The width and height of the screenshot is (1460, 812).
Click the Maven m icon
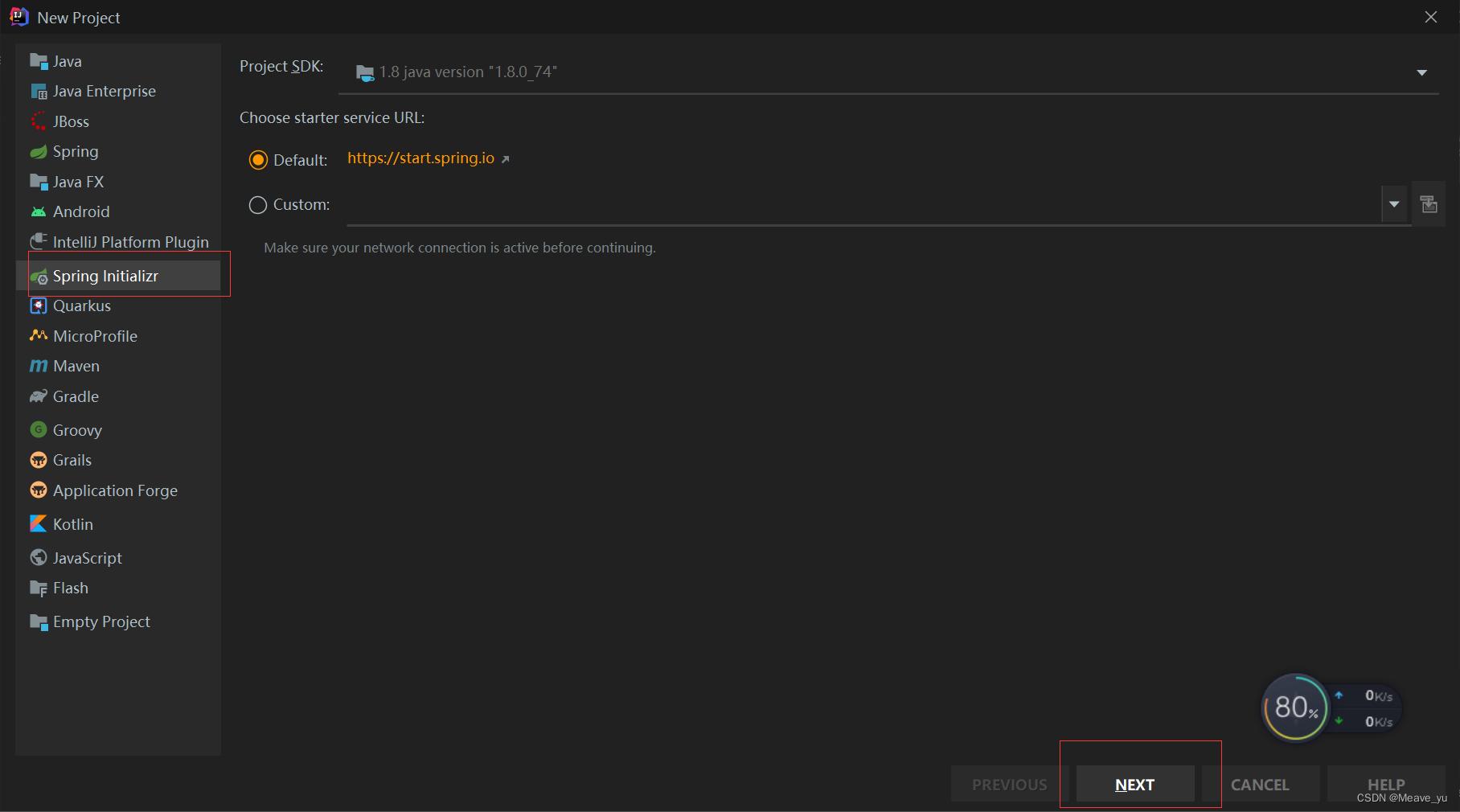pyautogui.click(x=39, y=366)
